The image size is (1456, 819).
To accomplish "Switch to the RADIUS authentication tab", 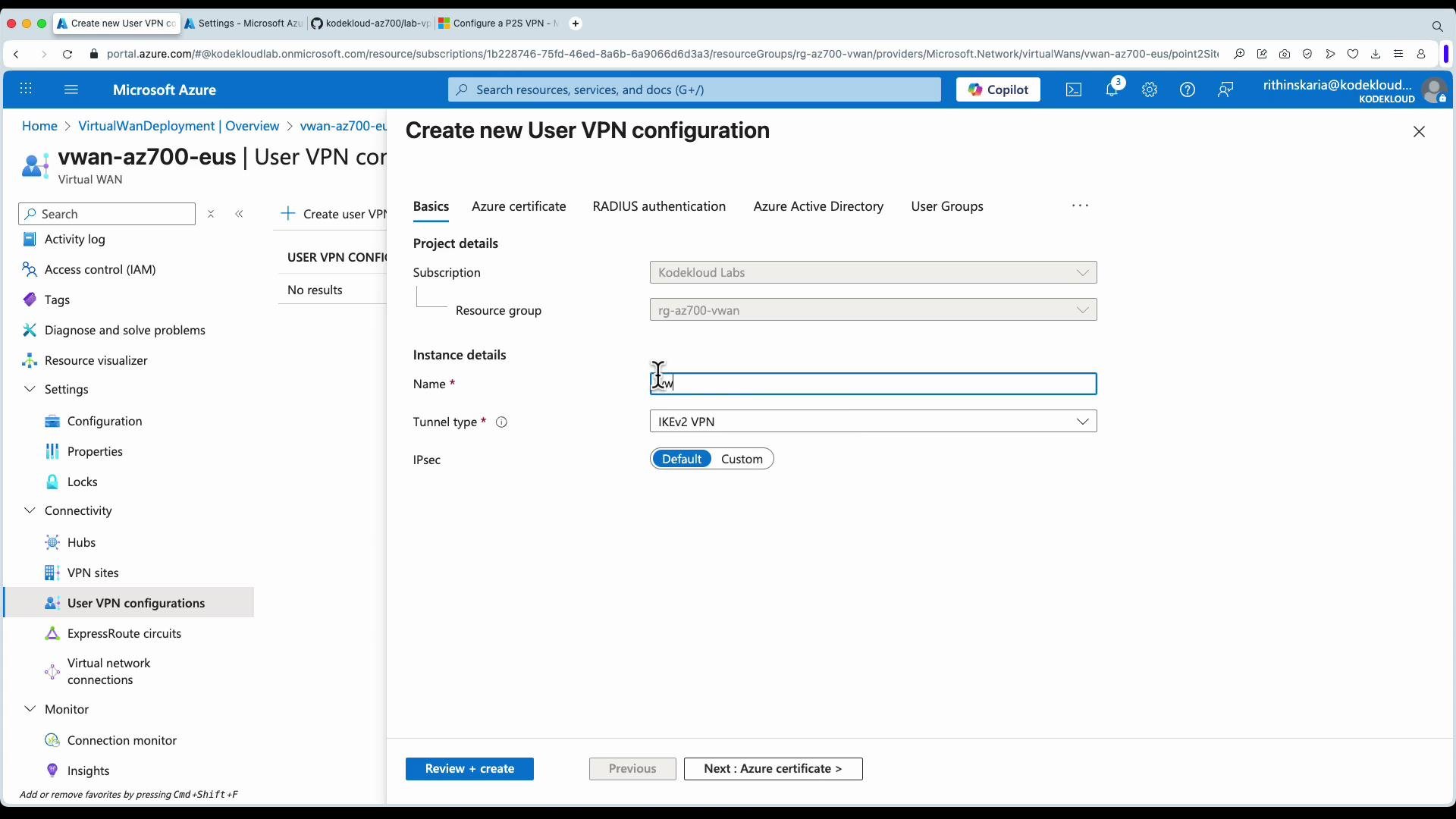I will click(659, 206).
